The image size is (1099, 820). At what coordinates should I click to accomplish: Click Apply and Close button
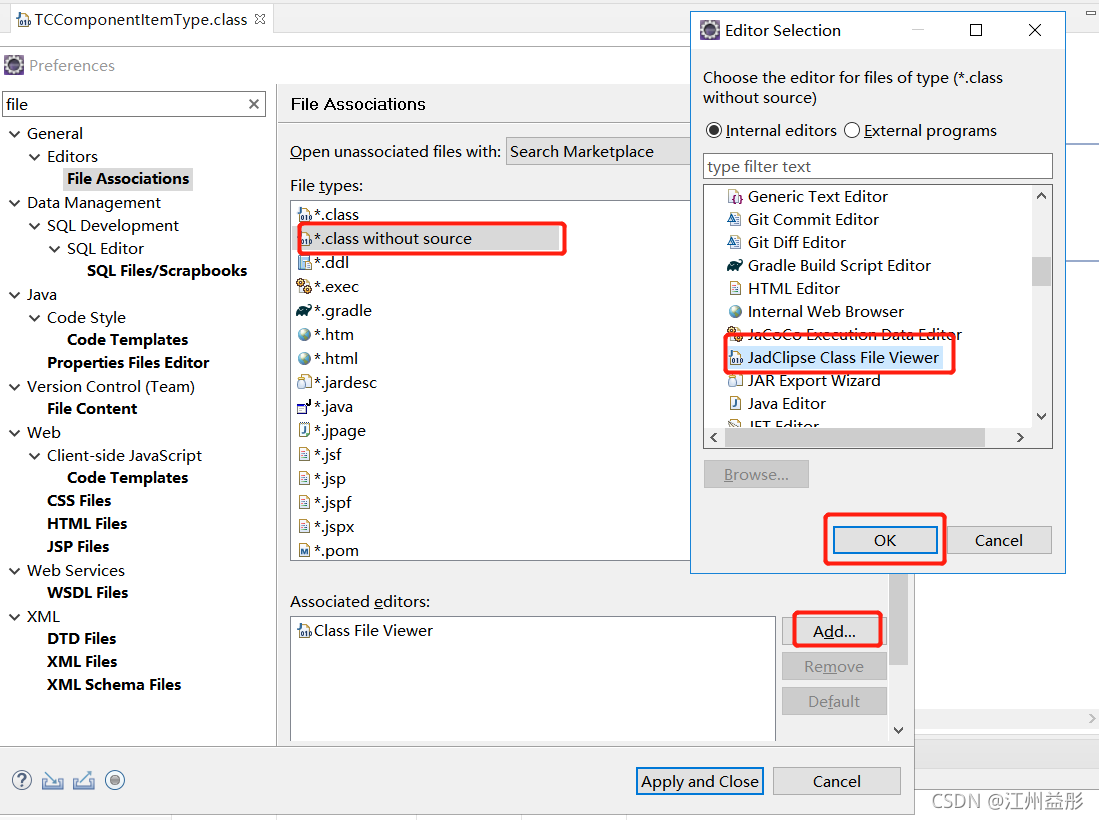699,781
